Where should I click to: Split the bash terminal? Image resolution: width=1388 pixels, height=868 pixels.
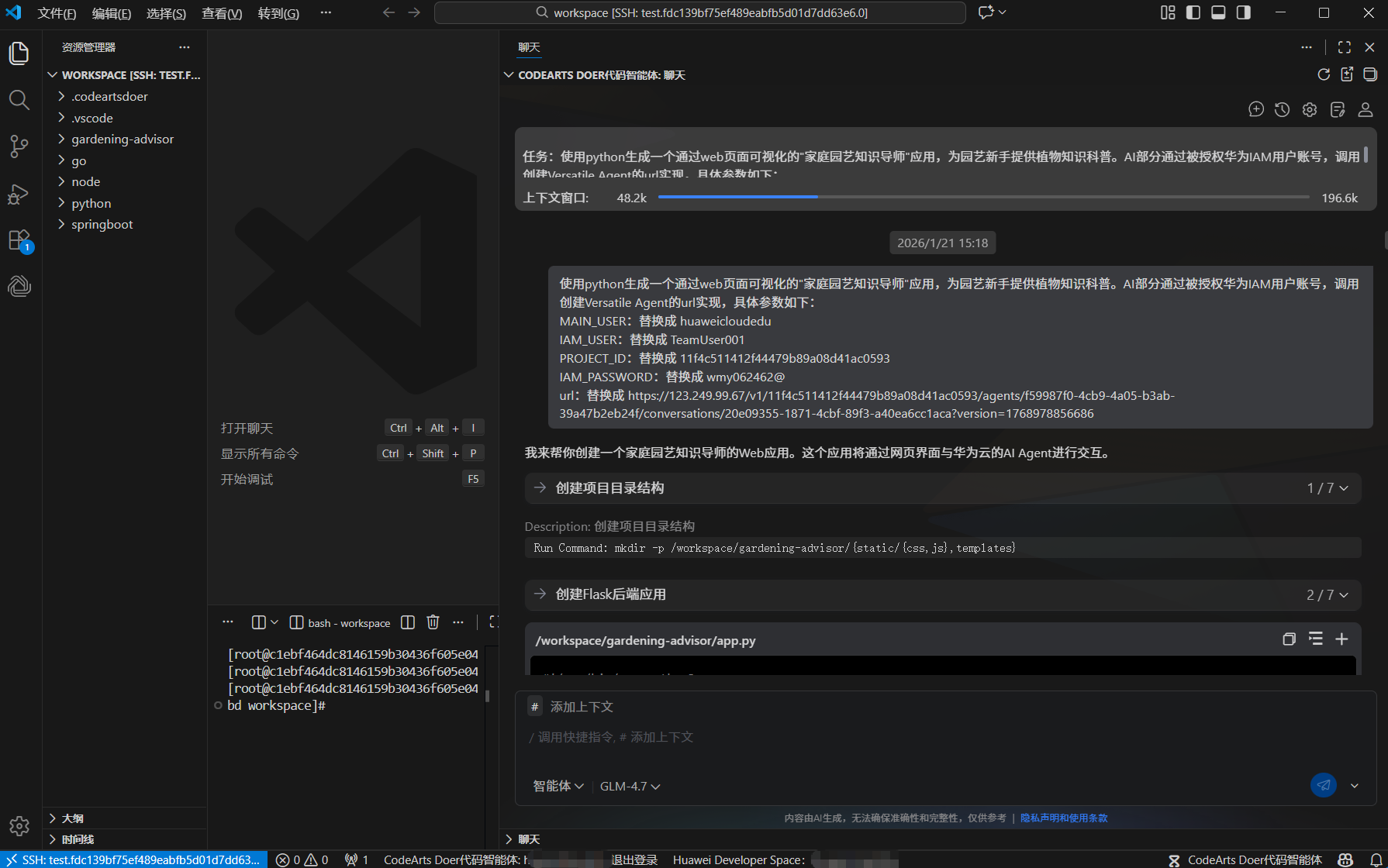click(x=408, y=622)
